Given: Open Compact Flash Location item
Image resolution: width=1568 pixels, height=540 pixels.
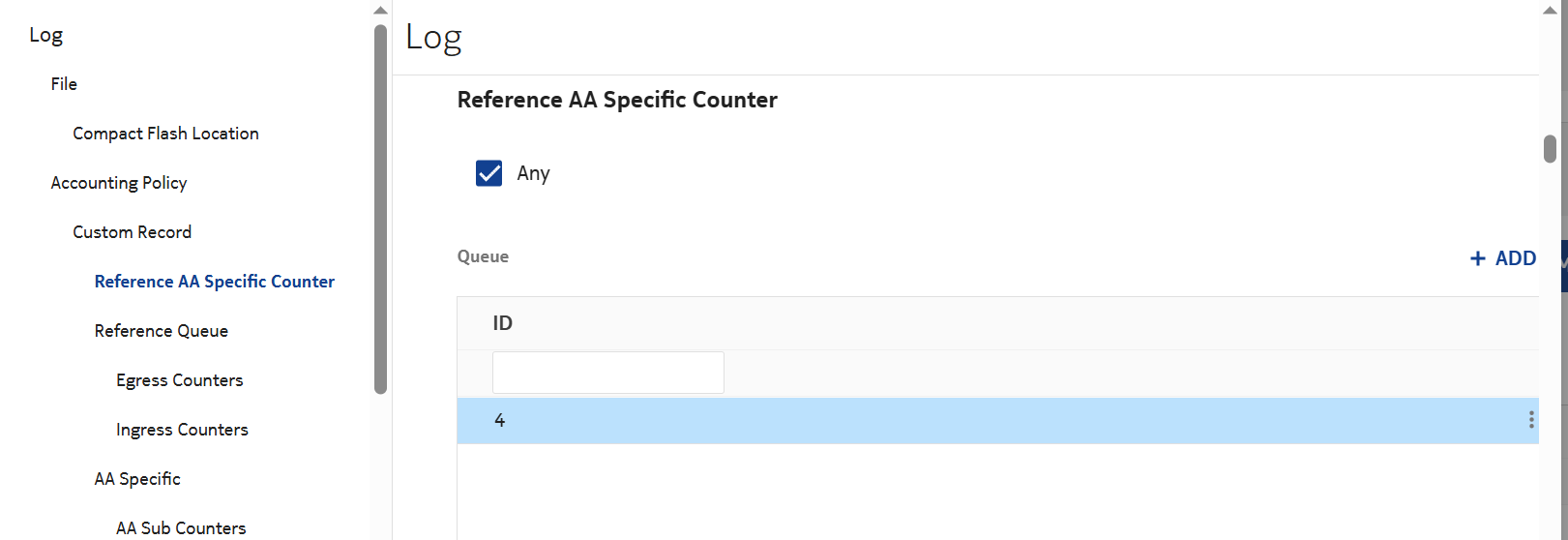Looking at the screenshot, I should 165,134.
